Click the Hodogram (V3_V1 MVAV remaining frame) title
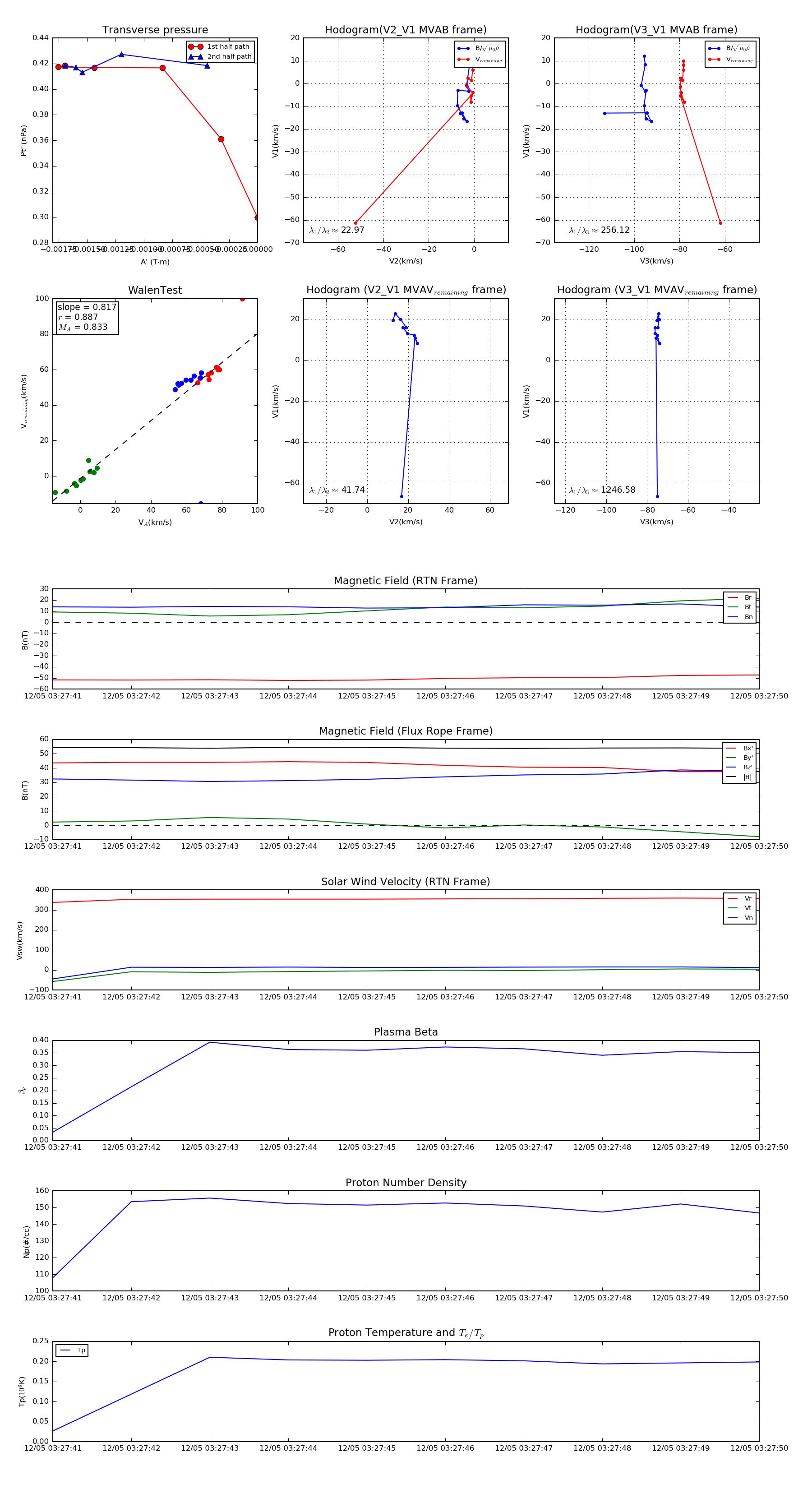Viewport: 812px width, 1489px height. point(656,290)
